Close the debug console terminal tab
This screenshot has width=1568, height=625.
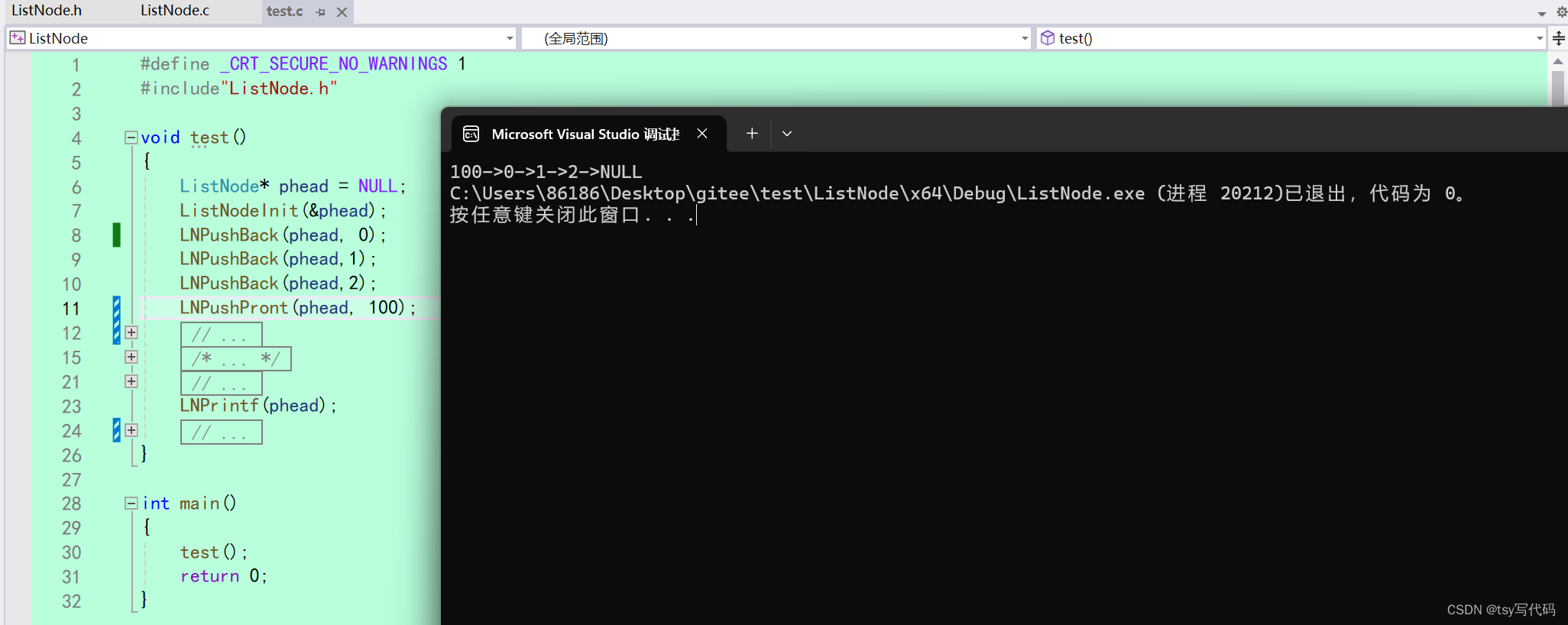702,134
